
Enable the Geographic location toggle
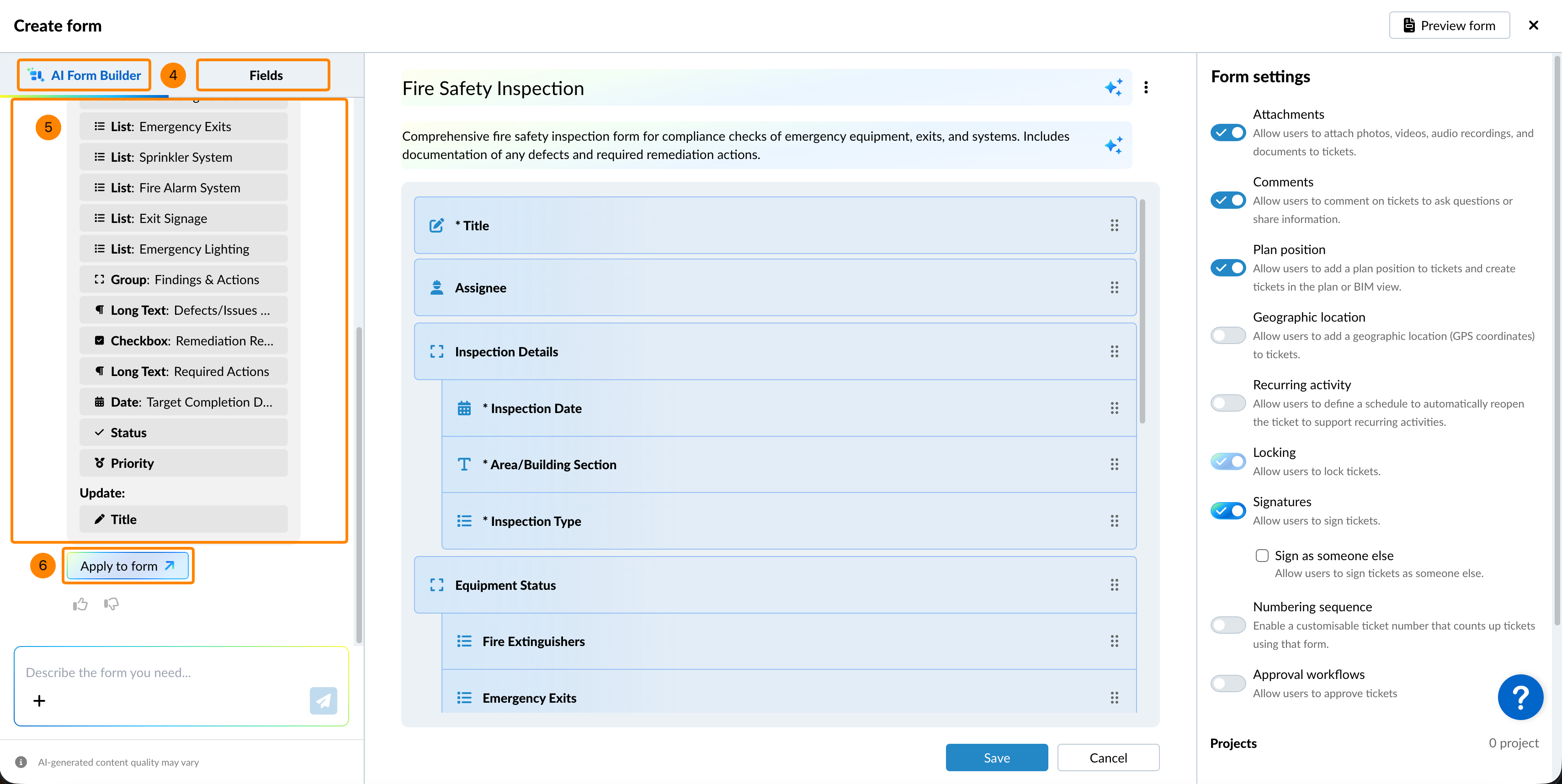1228,335
